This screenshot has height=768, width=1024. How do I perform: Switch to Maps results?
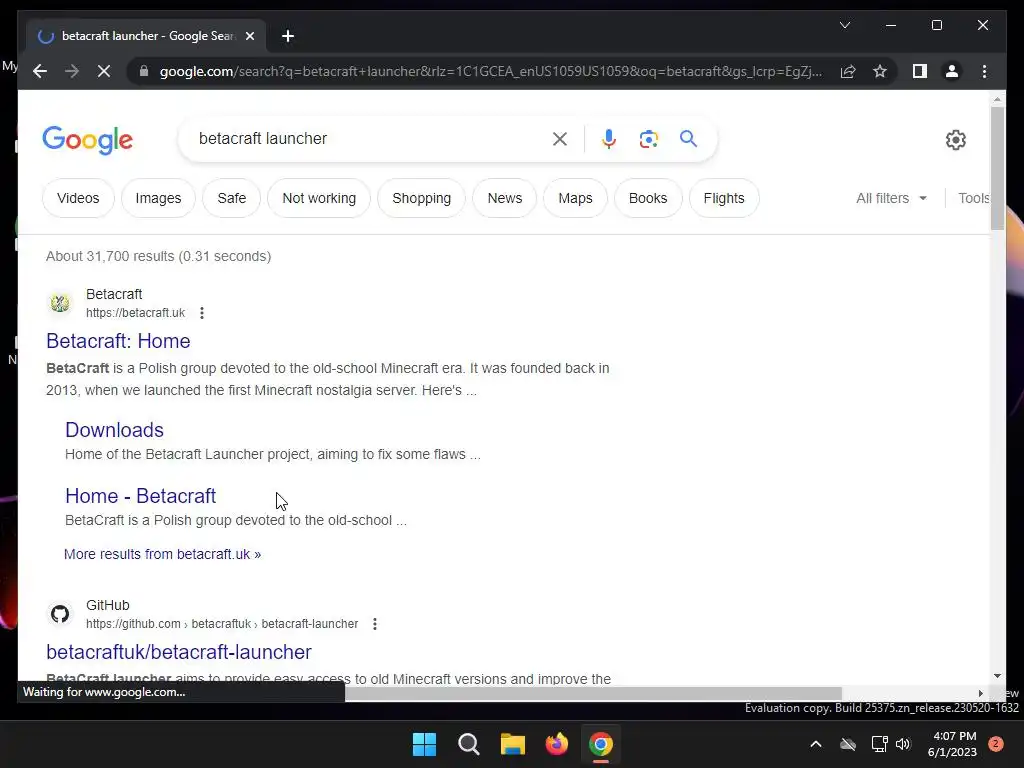pos(575,198)
